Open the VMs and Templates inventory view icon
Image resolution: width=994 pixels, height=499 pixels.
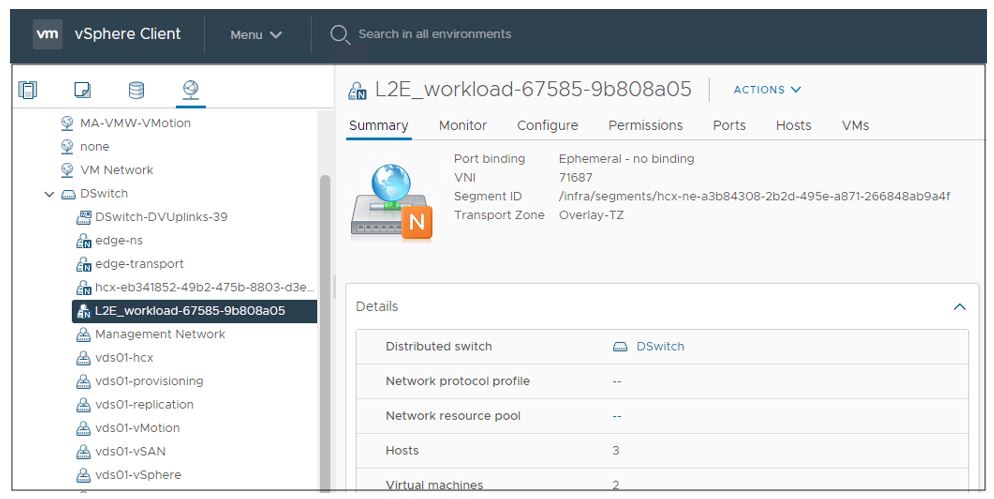coord(82,89)
